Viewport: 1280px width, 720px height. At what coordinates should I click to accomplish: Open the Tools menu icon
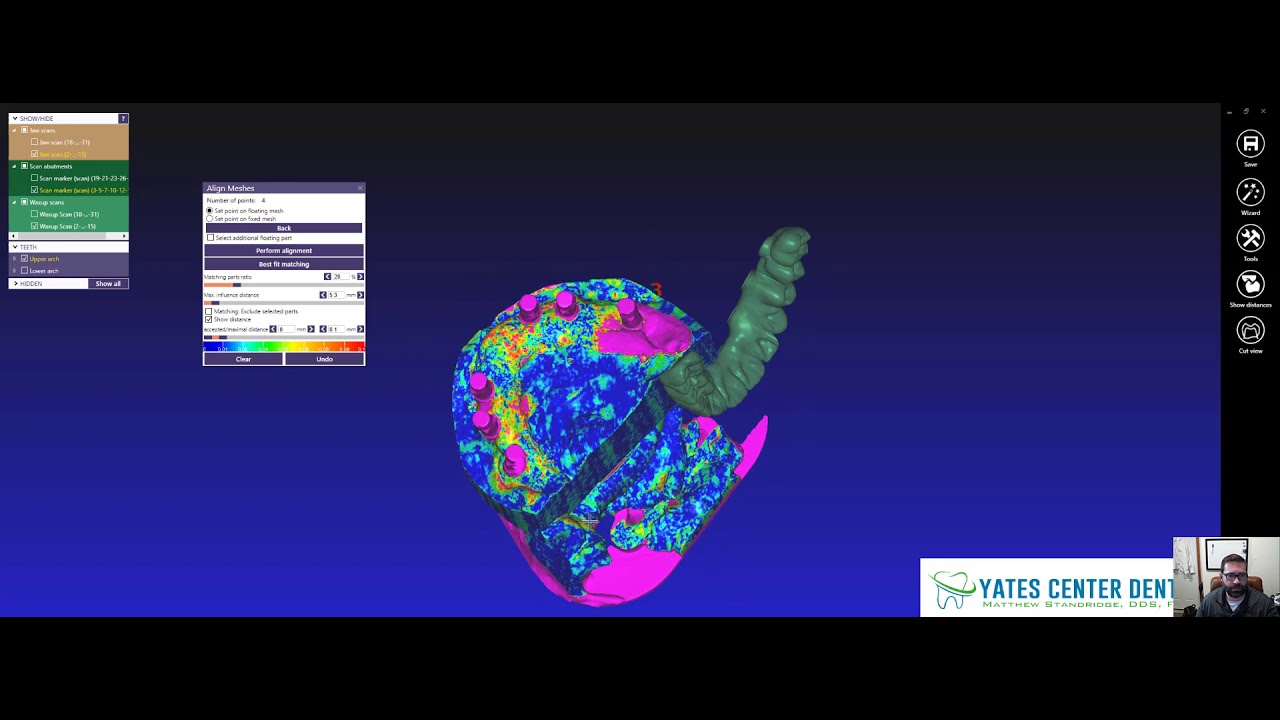tap(1250, 238)
